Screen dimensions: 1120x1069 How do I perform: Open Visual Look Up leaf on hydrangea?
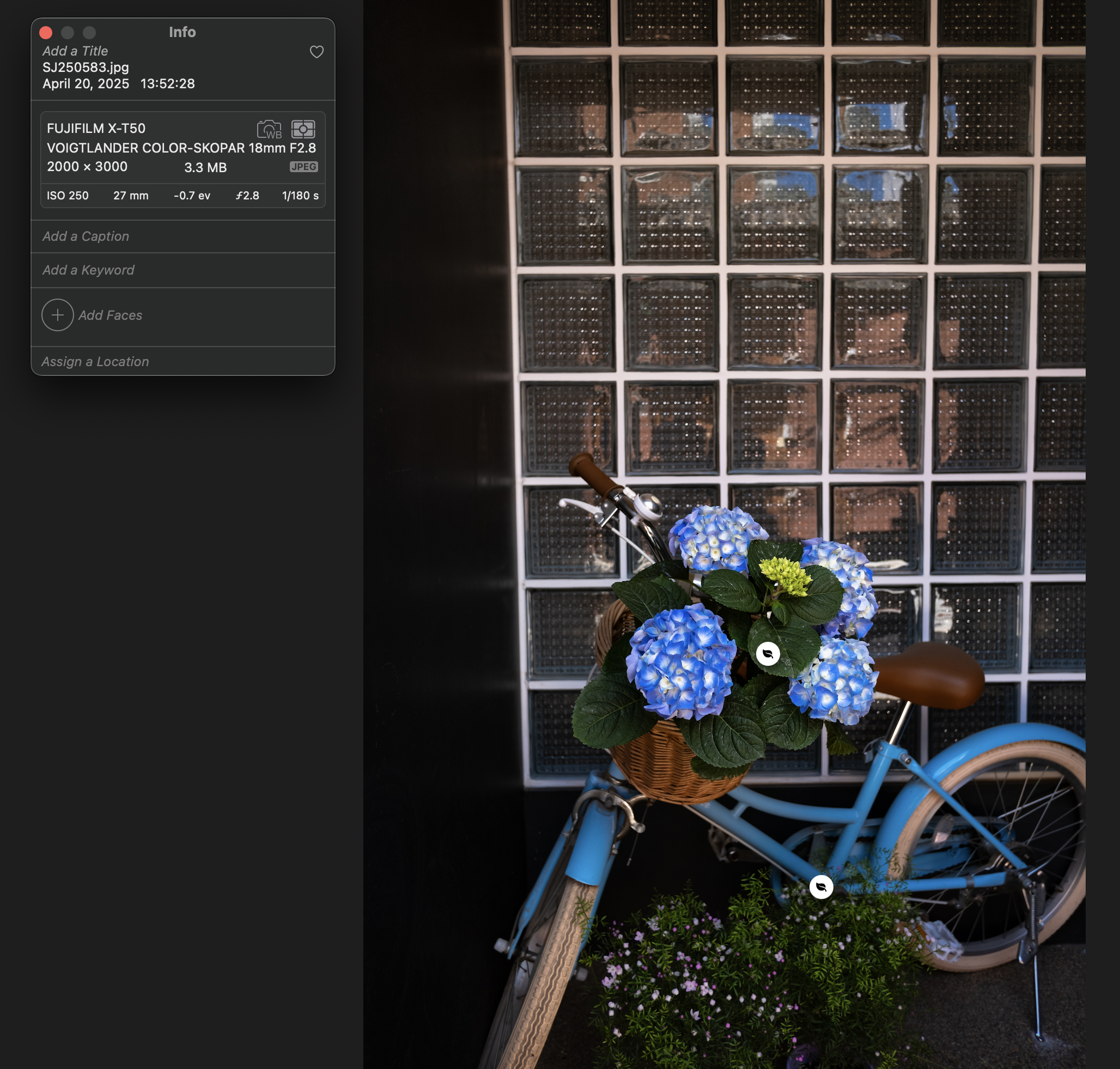pos(768,653)
